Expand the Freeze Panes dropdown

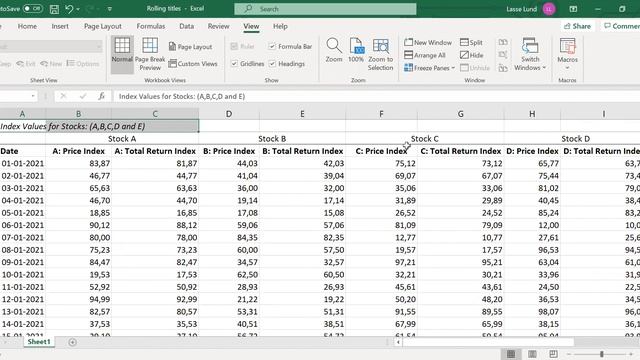(x=453, y=68)
